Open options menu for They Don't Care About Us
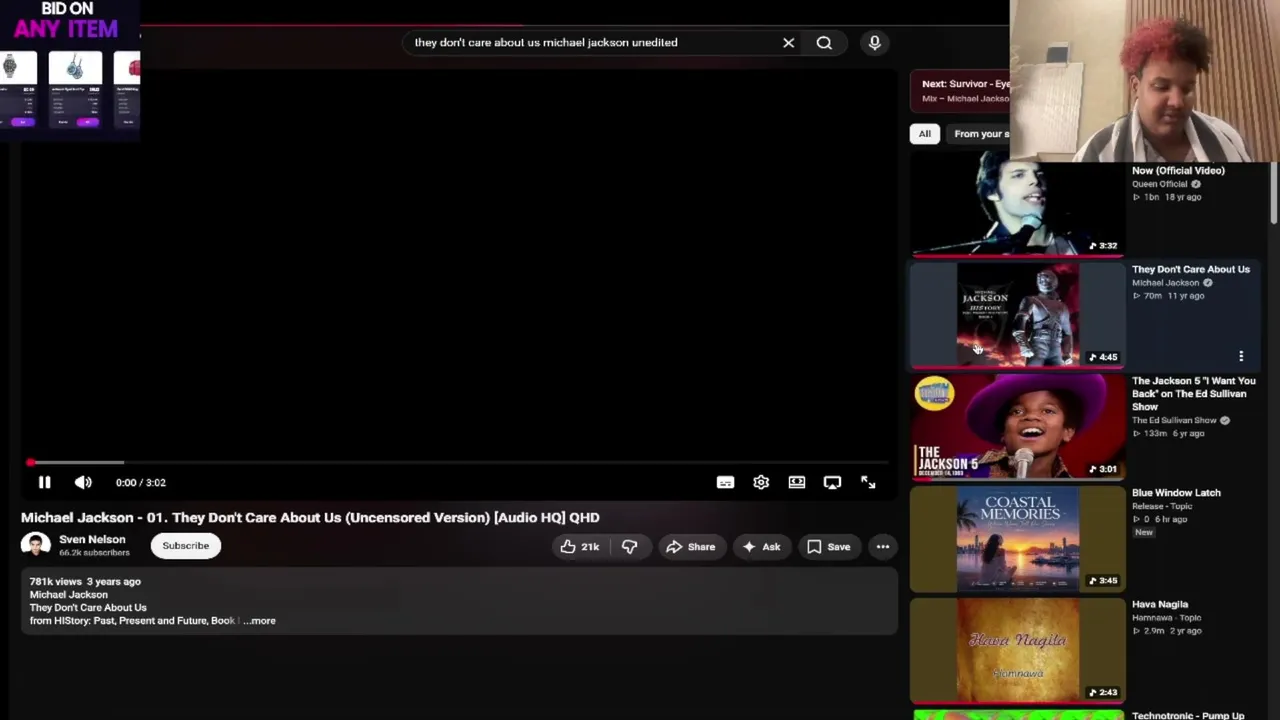Viewport: 1280px width, 720px height. click(x=1241, y=356)
